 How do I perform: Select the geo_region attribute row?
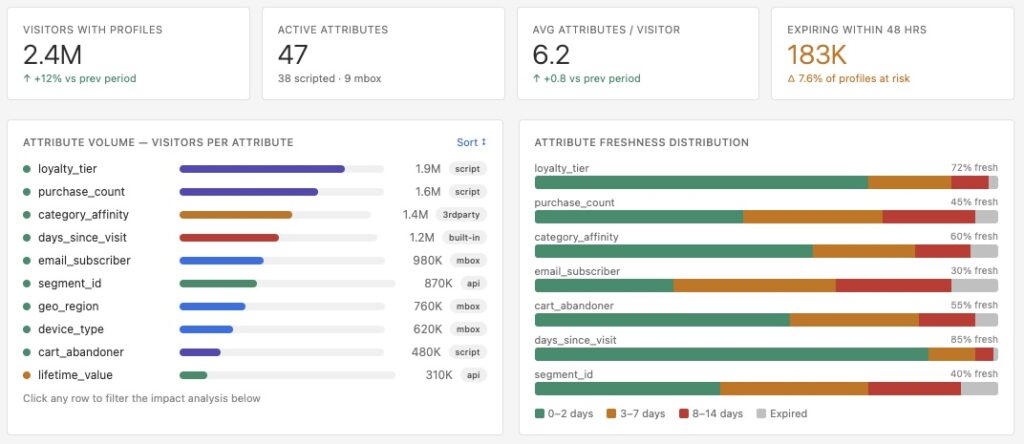pyautogui.click(x=68, y=307)
